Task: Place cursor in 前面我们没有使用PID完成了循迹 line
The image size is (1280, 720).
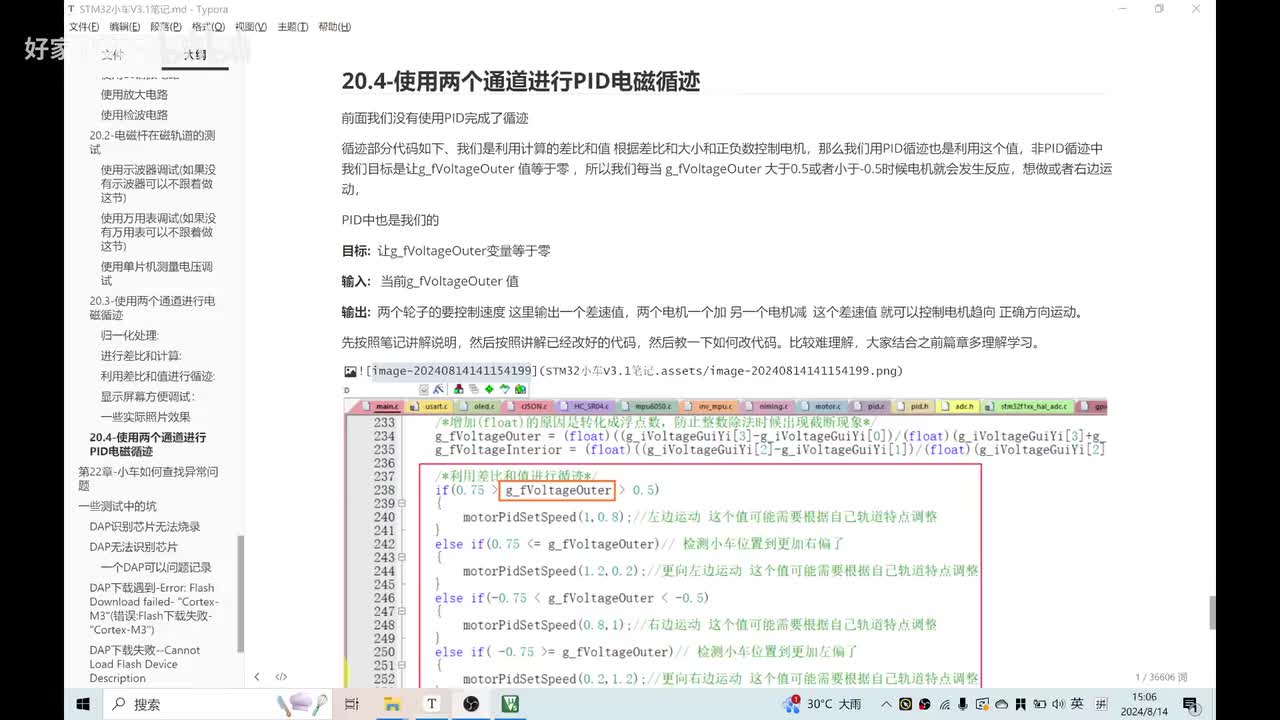Action: click(435, 118)
